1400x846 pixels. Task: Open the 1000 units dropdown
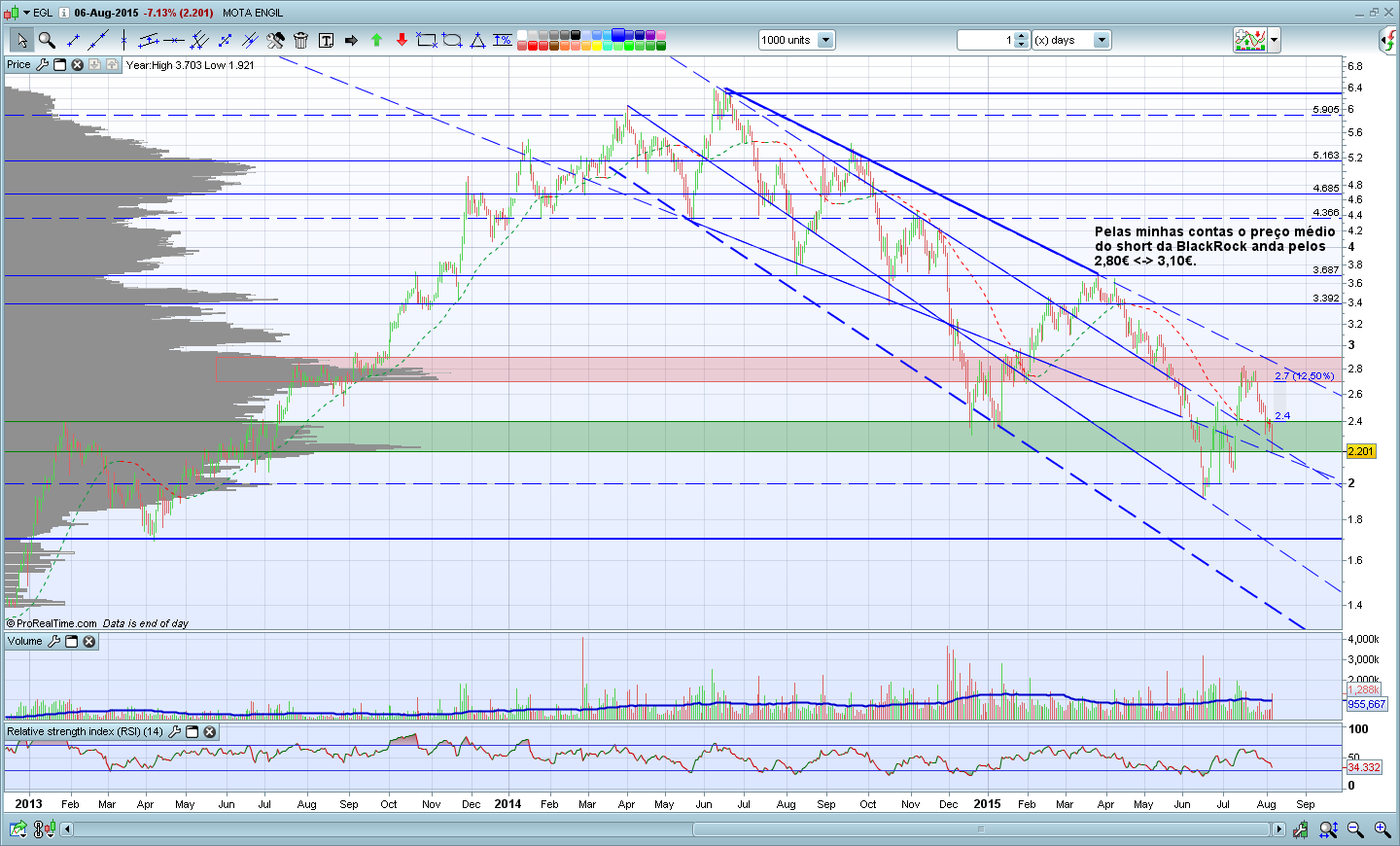[x=825, y=40]
